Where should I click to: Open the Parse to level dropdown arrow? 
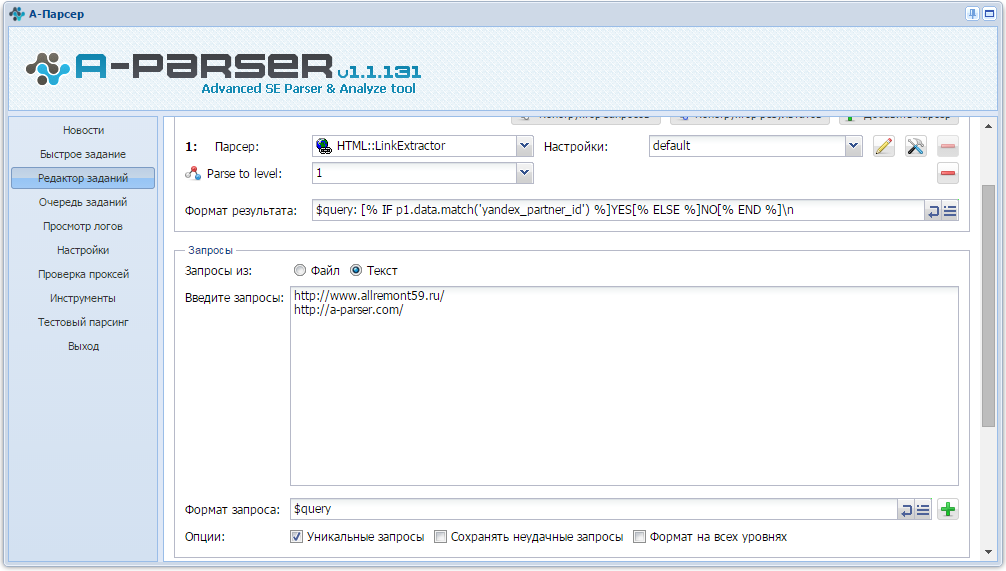point(525,173)
